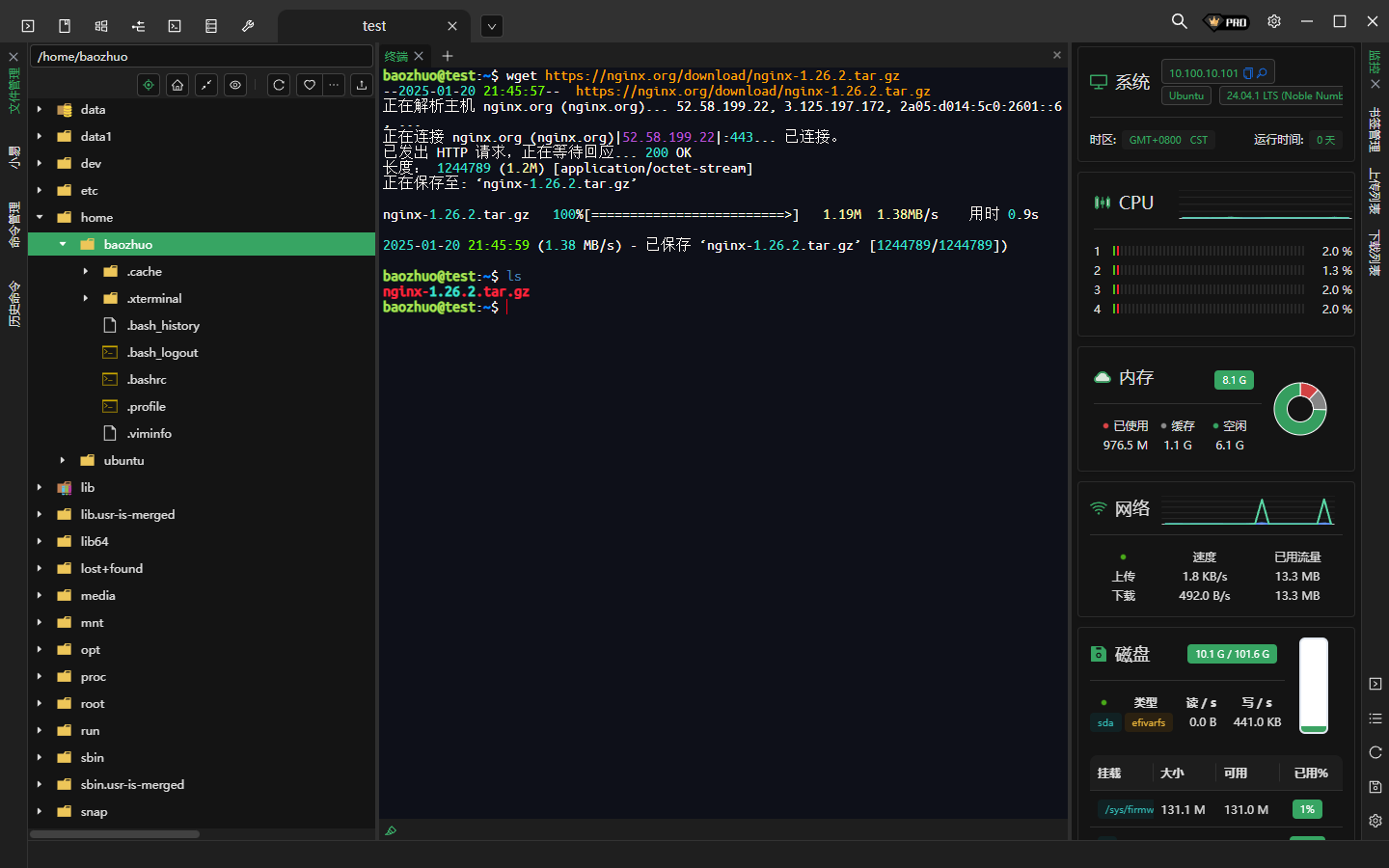Open the terminal icon in the top toolbar
The image size is (1389, 868).
coord(28,26)
